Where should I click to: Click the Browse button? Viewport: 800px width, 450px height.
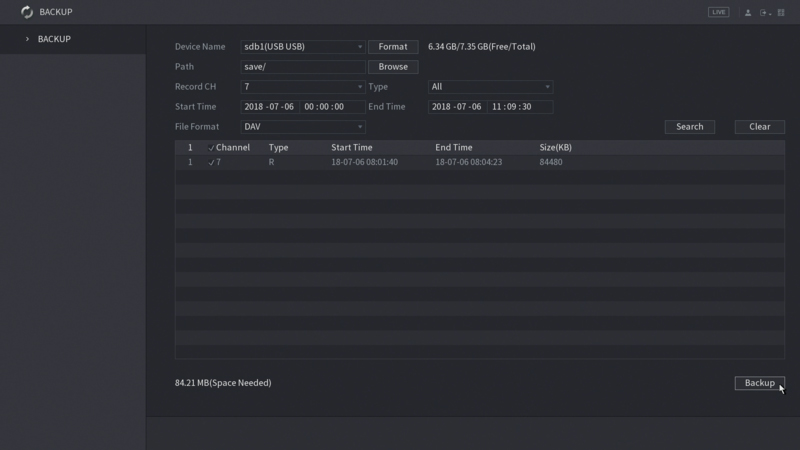pyautogui.click(x=393, y=67)
